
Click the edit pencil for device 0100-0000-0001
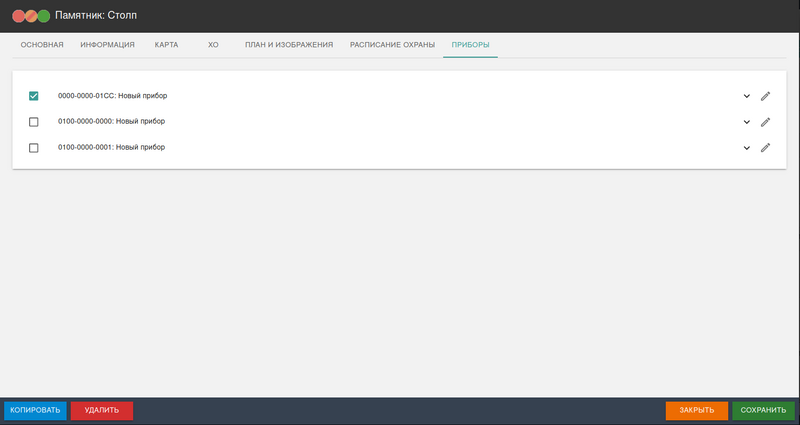(765, 147)
